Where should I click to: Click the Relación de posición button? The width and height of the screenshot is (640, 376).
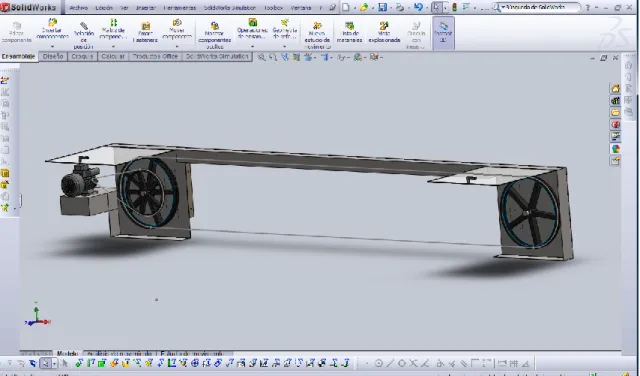click(x=84, y=35)
